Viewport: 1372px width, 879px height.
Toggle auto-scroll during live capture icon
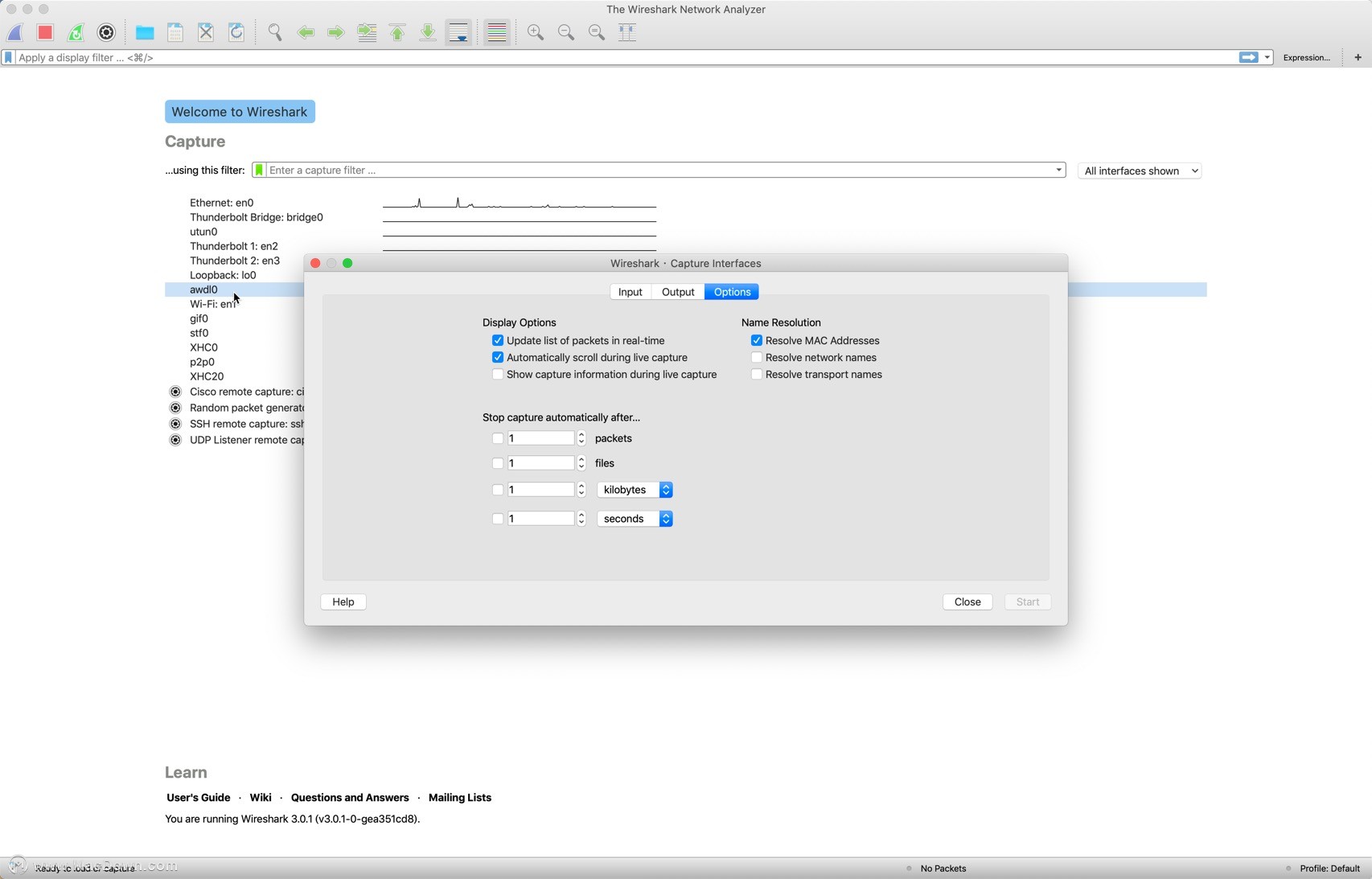click(x=458, y=32)
